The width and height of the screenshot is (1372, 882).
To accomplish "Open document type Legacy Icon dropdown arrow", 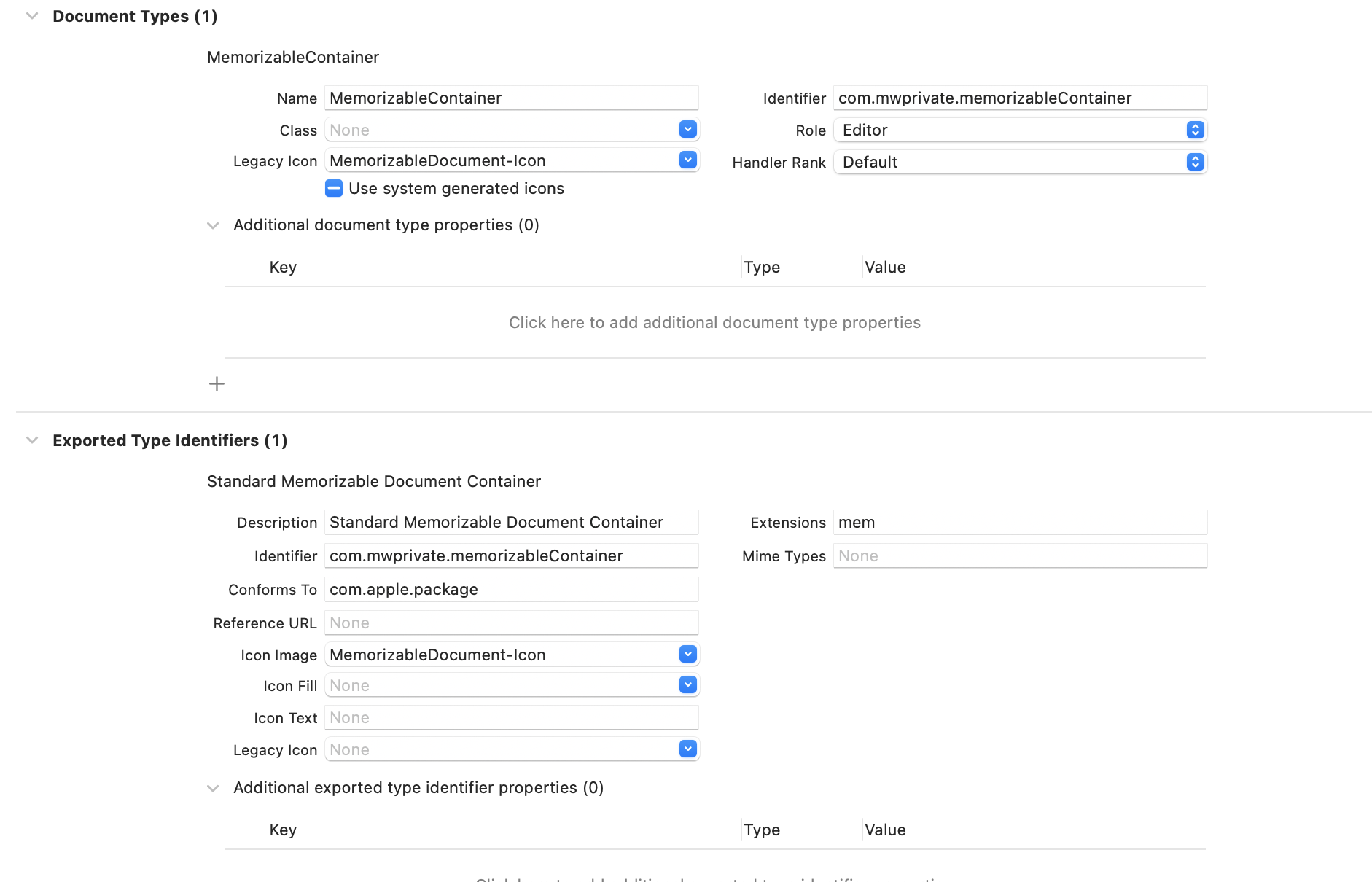I will click(687, 160).
